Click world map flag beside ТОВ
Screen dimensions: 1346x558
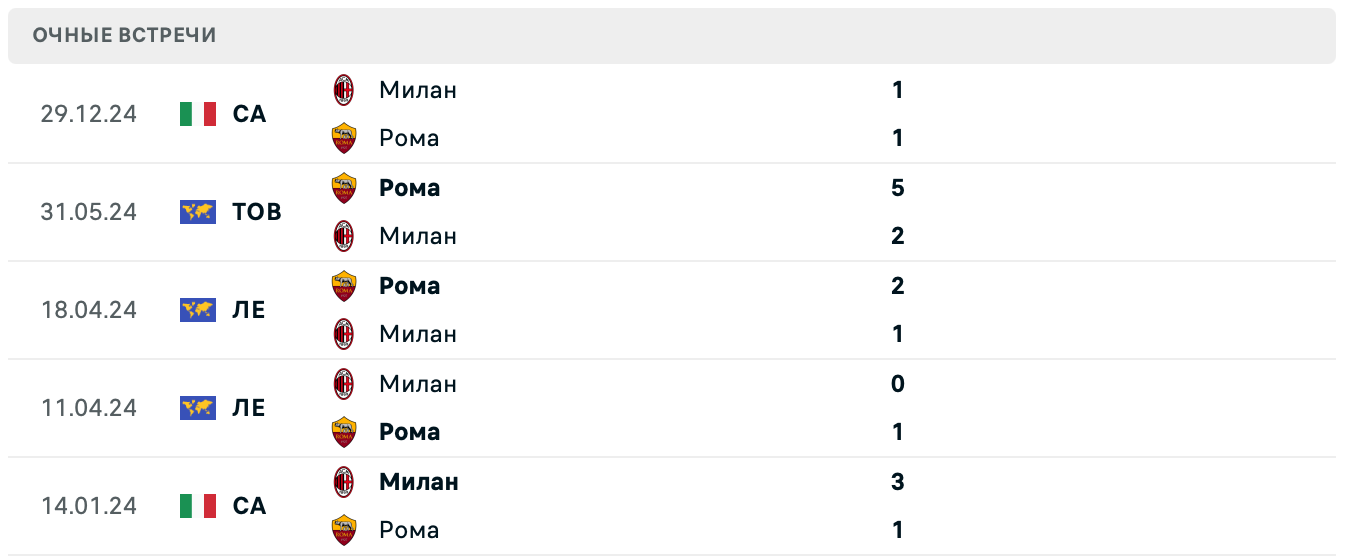[x=198, y=212]
